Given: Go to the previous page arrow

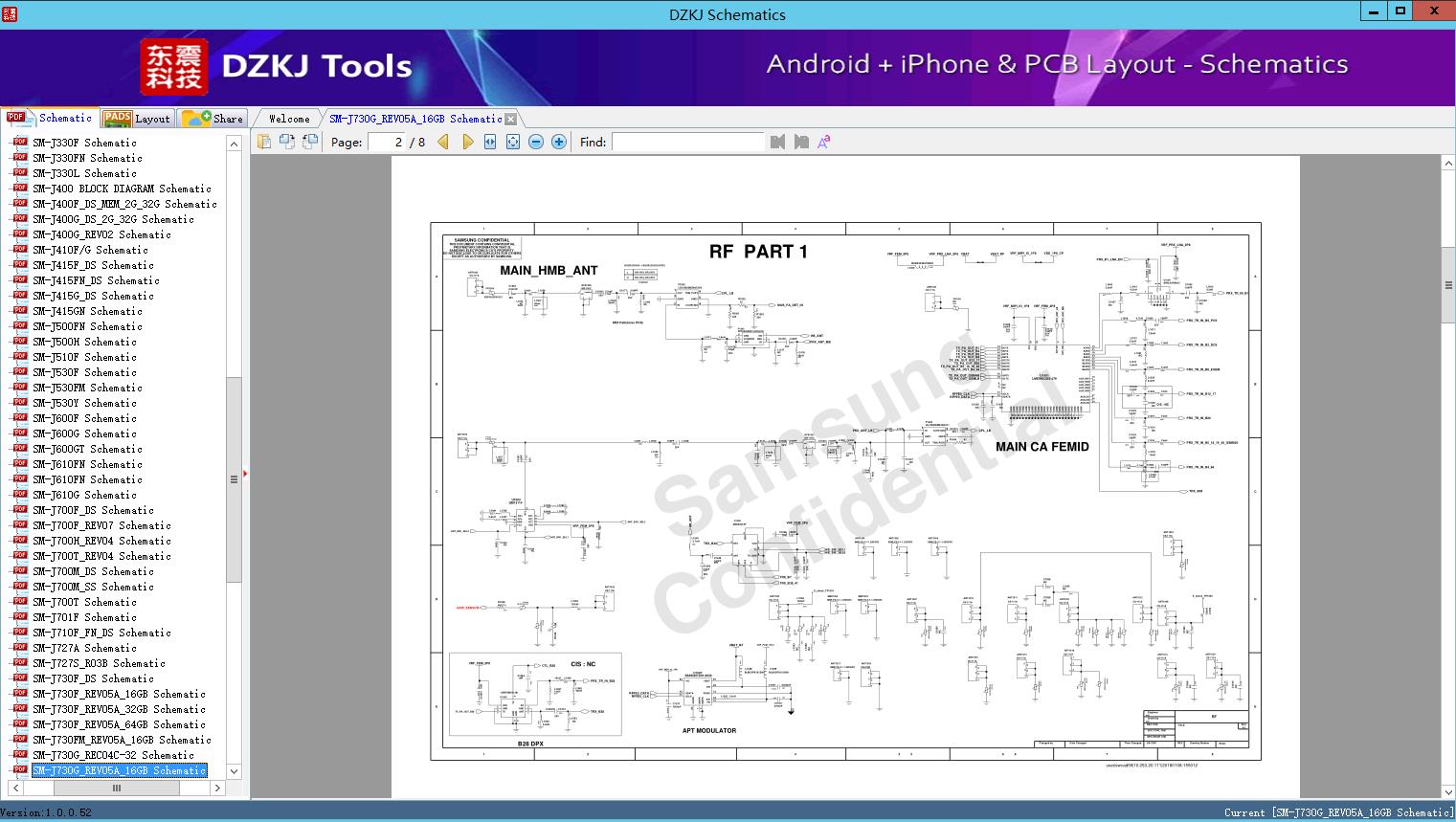Looking at the screenshot, I should tap(443, 142).
